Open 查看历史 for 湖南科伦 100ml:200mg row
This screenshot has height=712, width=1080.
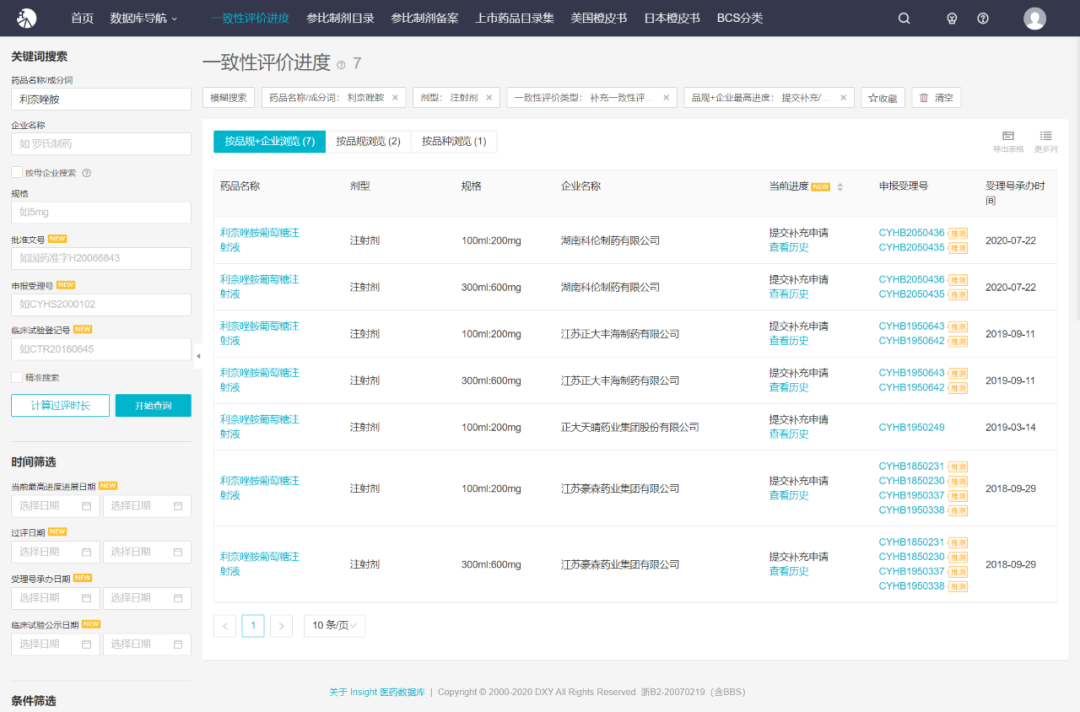(789, 248)
